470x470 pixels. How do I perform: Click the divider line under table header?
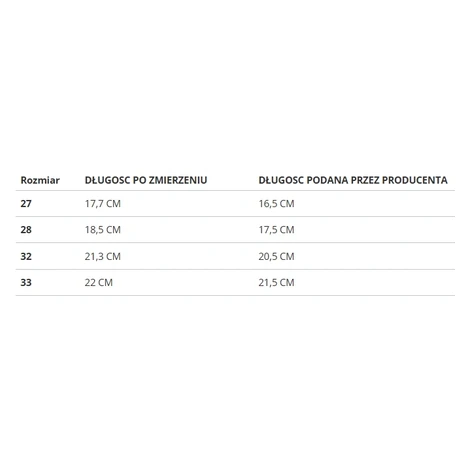coord(235,191)
